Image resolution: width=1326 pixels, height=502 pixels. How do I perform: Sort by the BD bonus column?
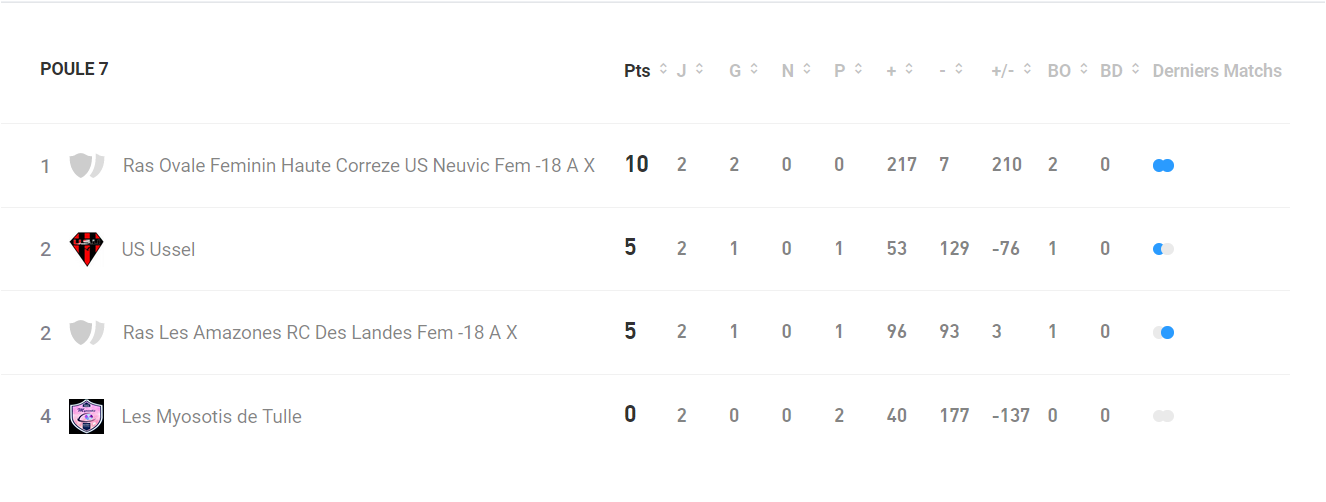pyautogui.click(x=1120, y=71)
